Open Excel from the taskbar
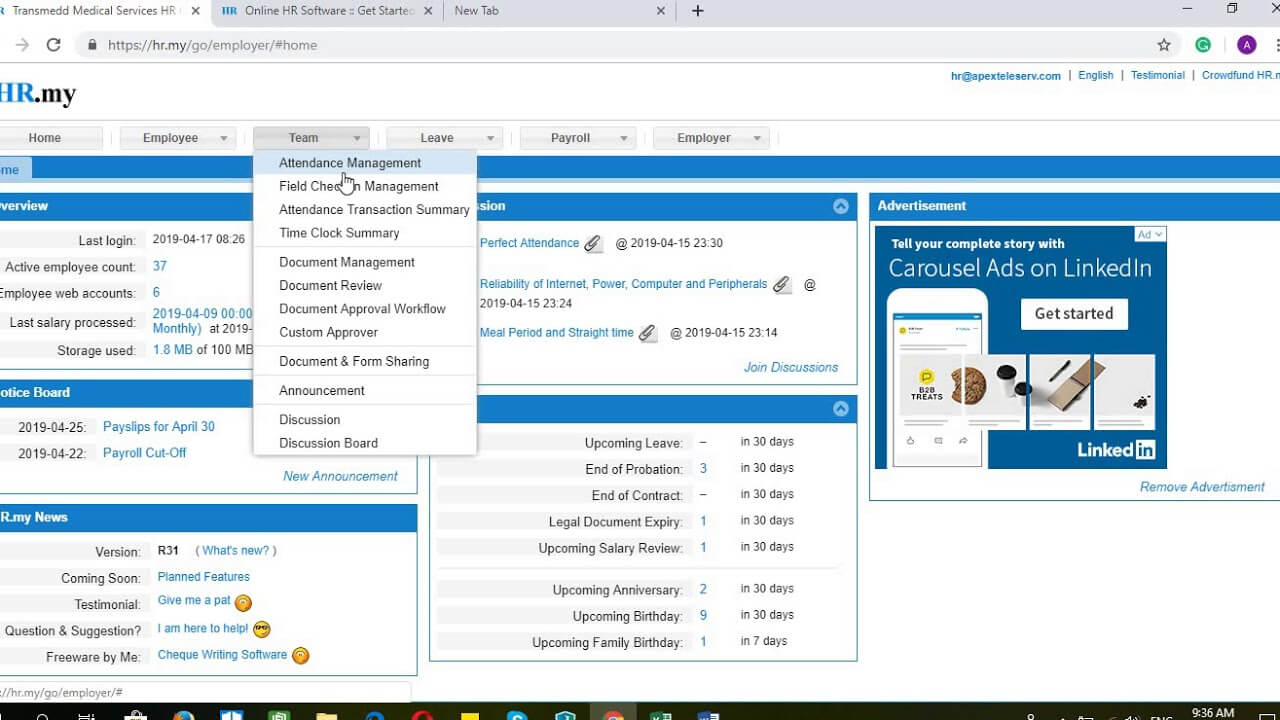This screenshot has height=720, width=1280. coord(661,716)
